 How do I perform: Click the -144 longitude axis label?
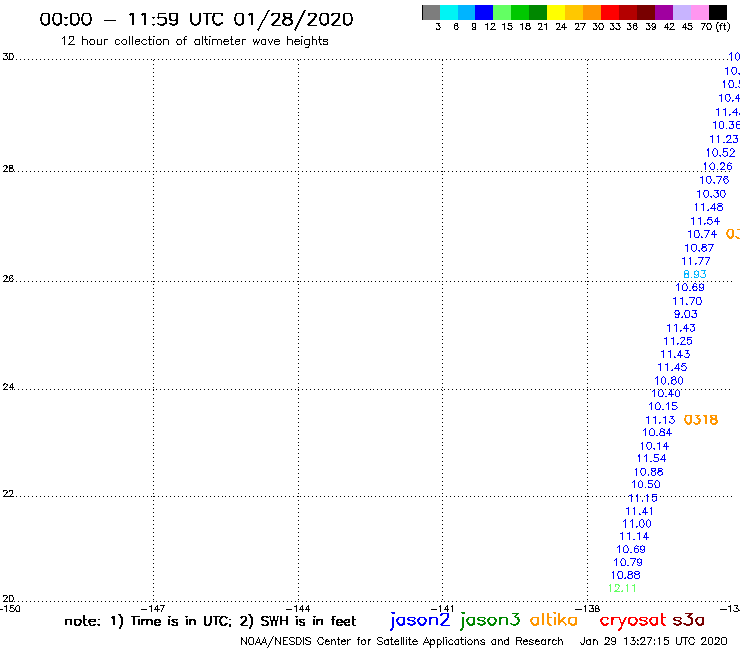[298, 609]
